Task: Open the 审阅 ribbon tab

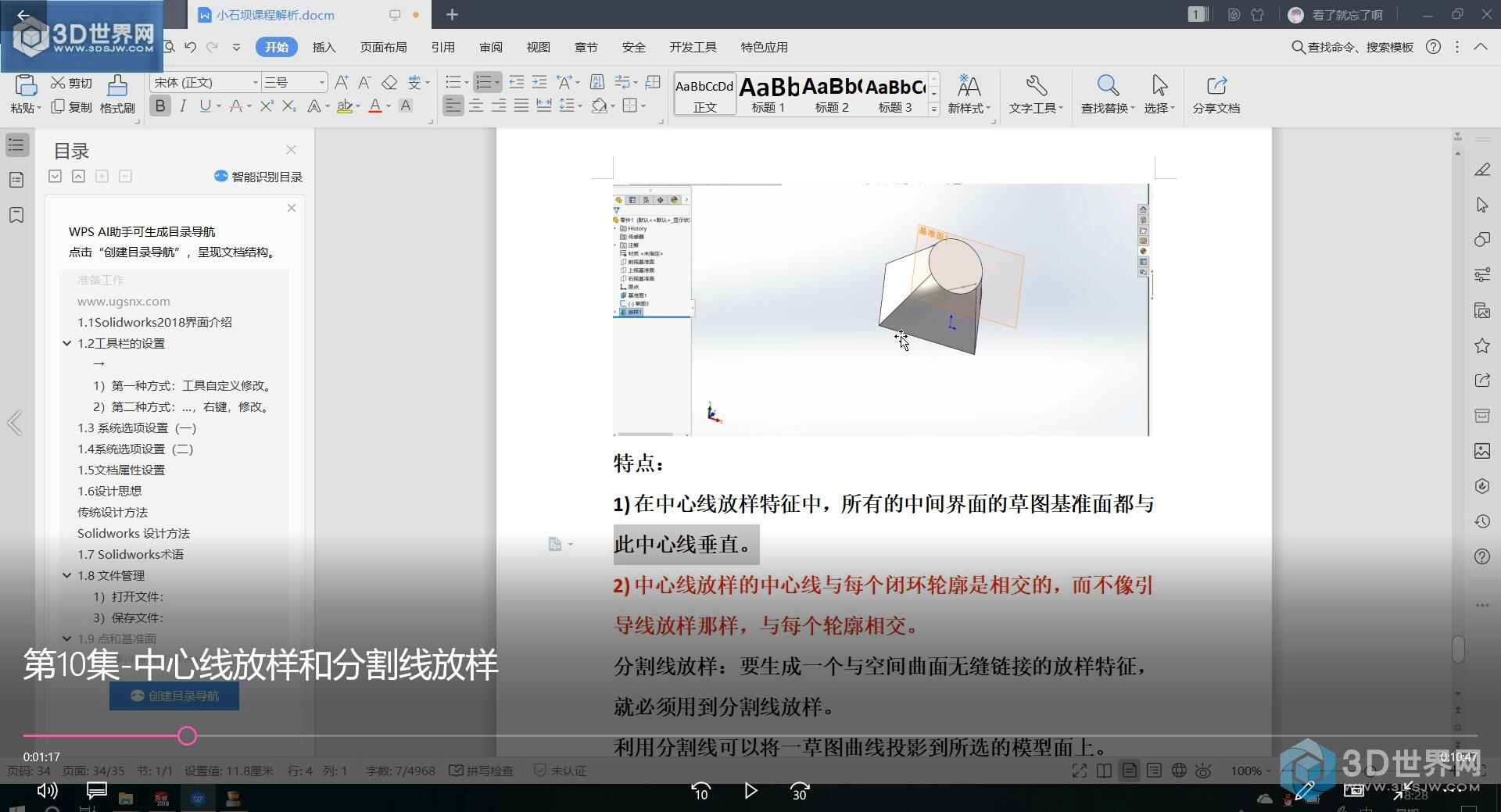Action: point(491,47)
